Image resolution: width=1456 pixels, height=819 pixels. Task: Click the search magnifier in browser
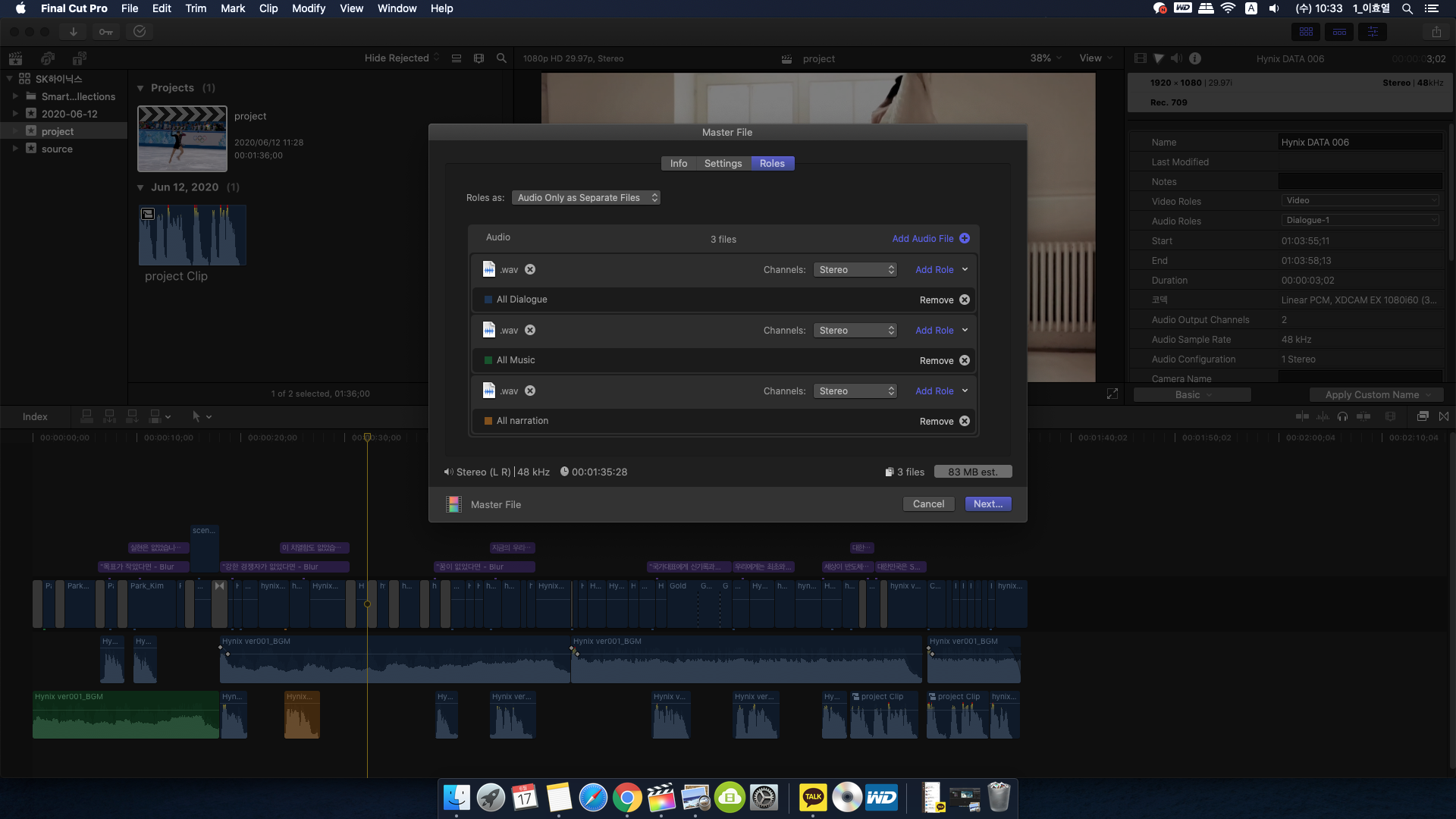click(501, 58)
